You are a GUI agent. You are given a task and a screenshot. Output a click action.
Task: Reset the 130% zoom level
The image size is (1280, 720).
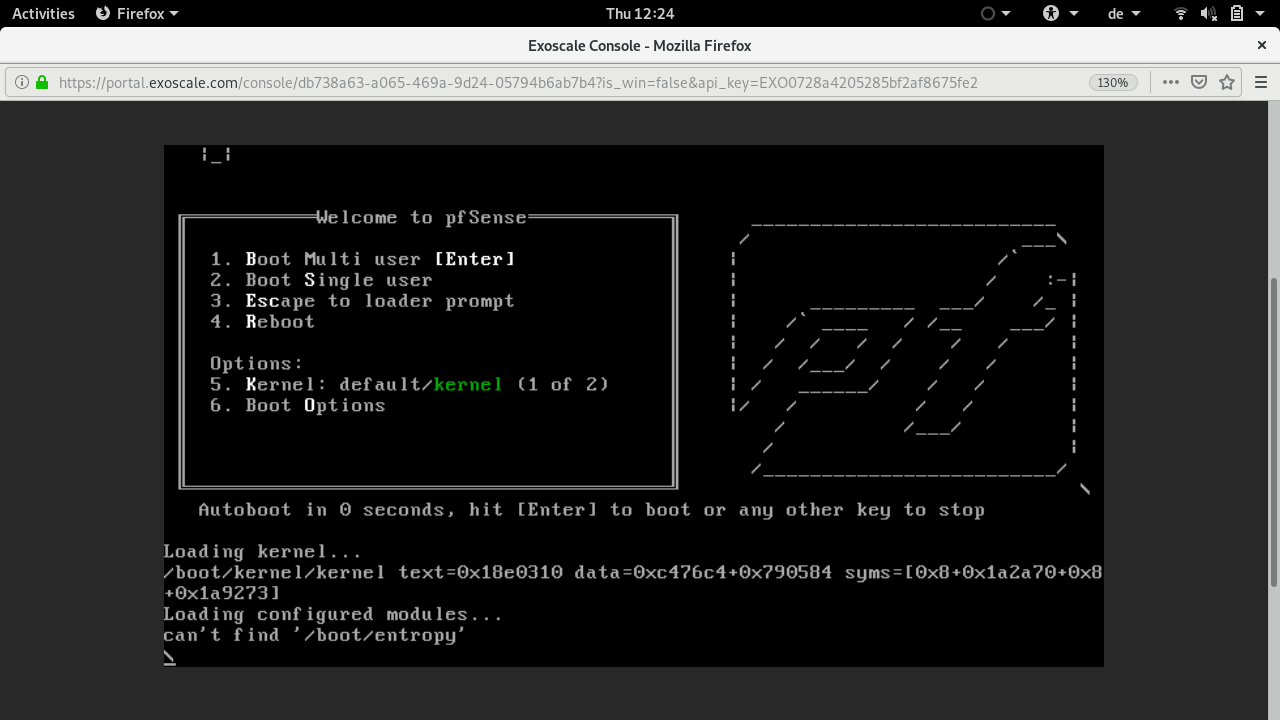tap(1112, 83)
